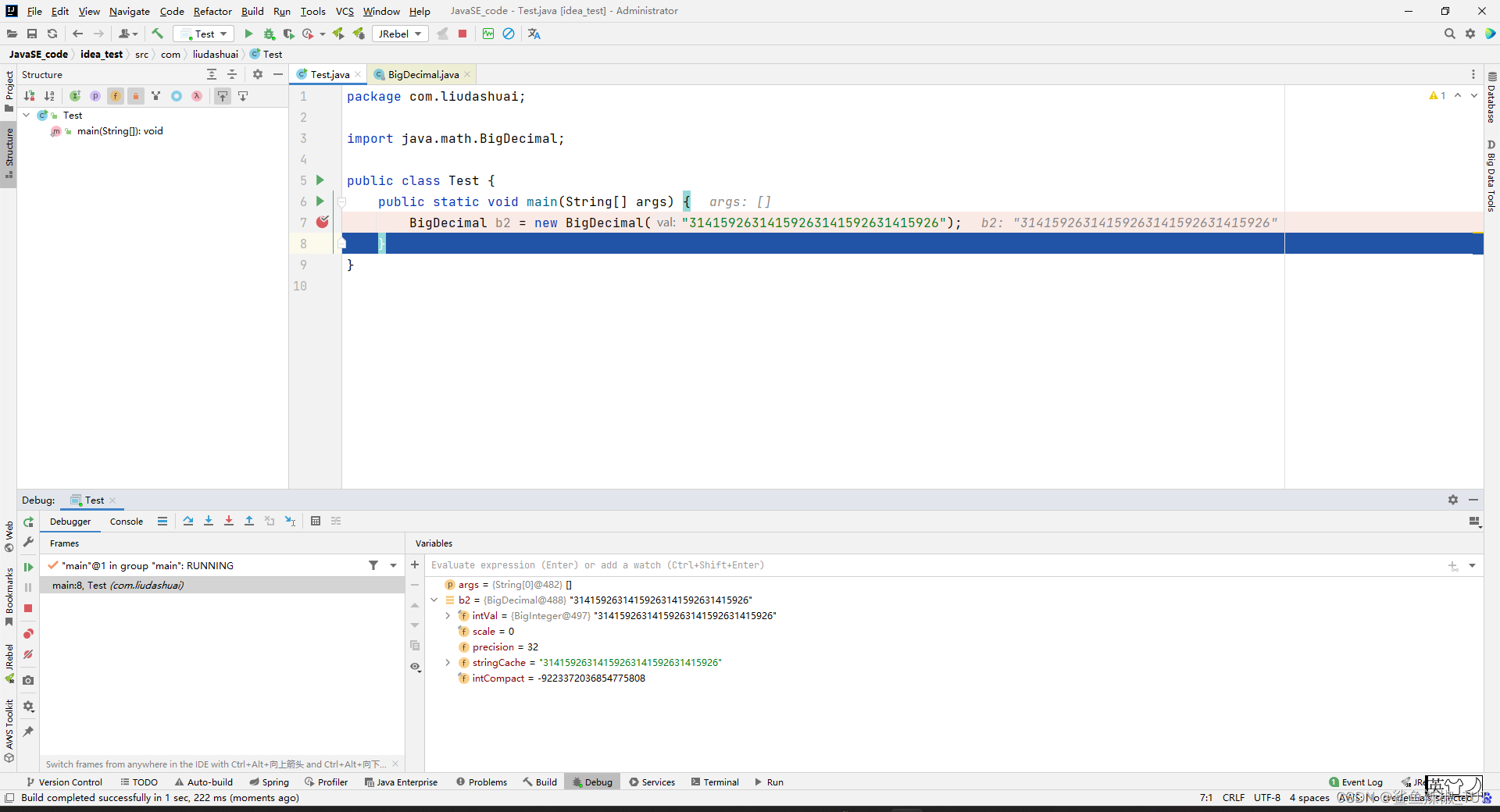
Task: Toggle Sort Alphabetically in Structure
Action: pos(49,96)
